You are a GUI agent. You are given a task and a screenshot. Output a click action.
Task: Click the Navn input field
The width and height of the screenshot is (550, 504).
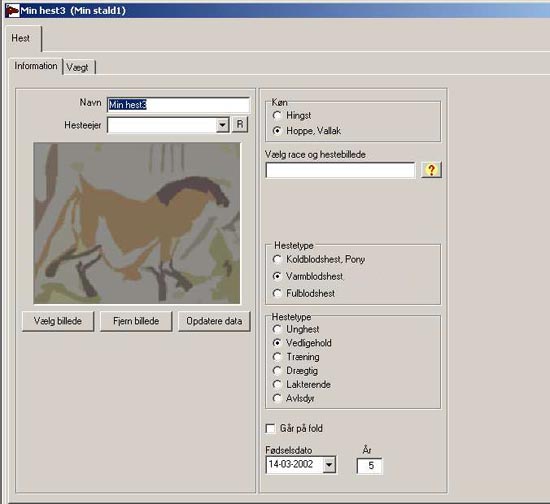179,105
